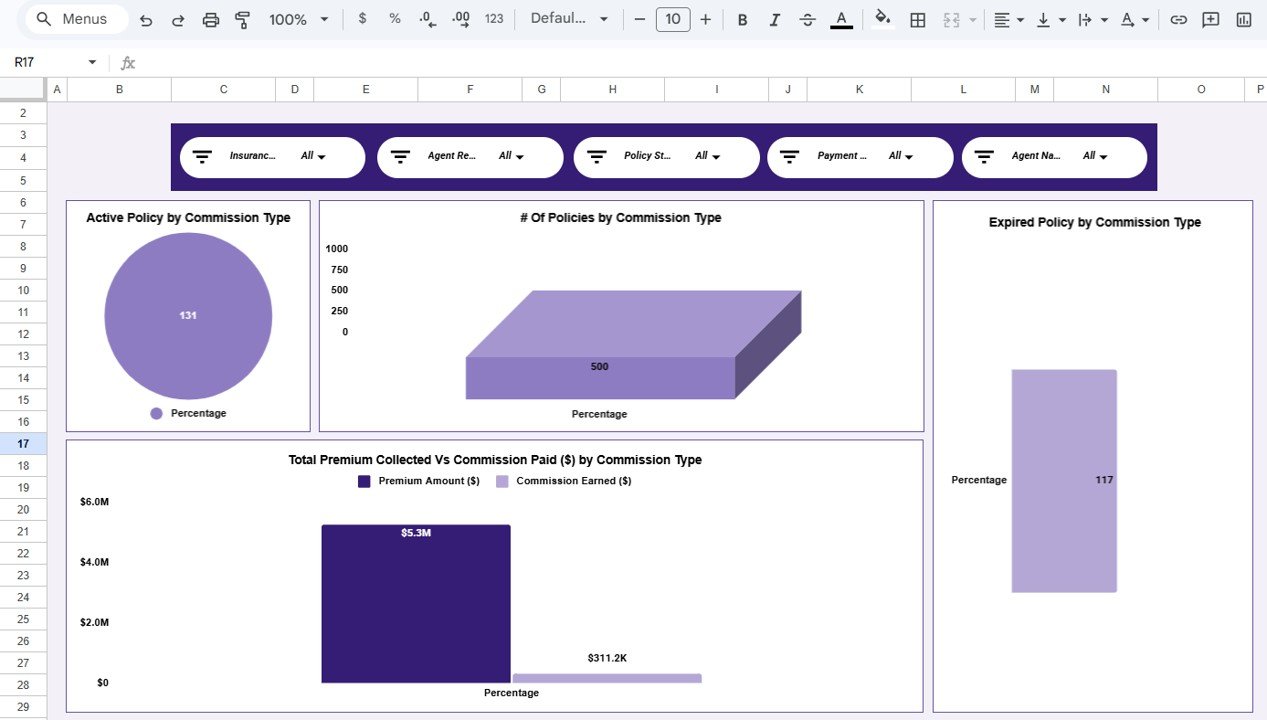This screenshot has height=720, width=1267.
Task: Open the Menus search
Action: point(74,18)
